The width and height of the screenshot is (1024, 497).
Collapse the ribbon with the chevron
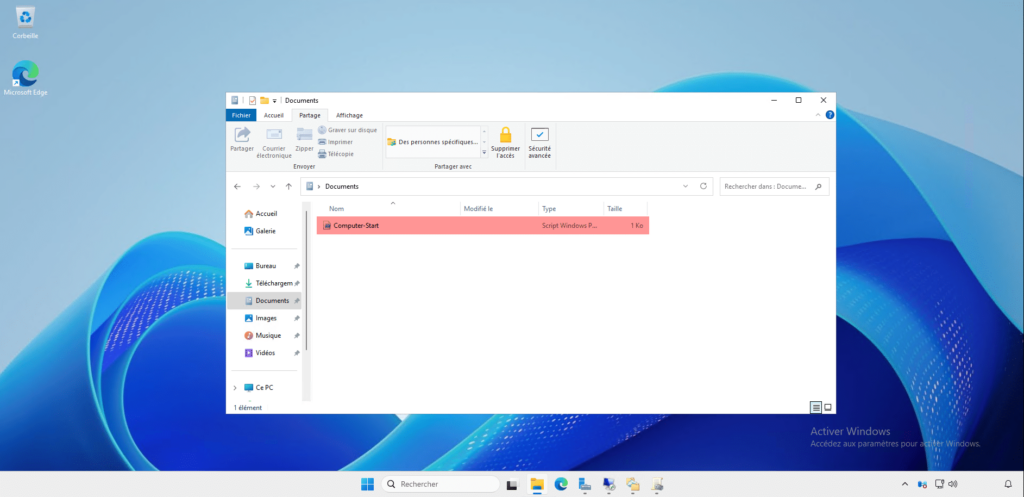pos(819,115)
